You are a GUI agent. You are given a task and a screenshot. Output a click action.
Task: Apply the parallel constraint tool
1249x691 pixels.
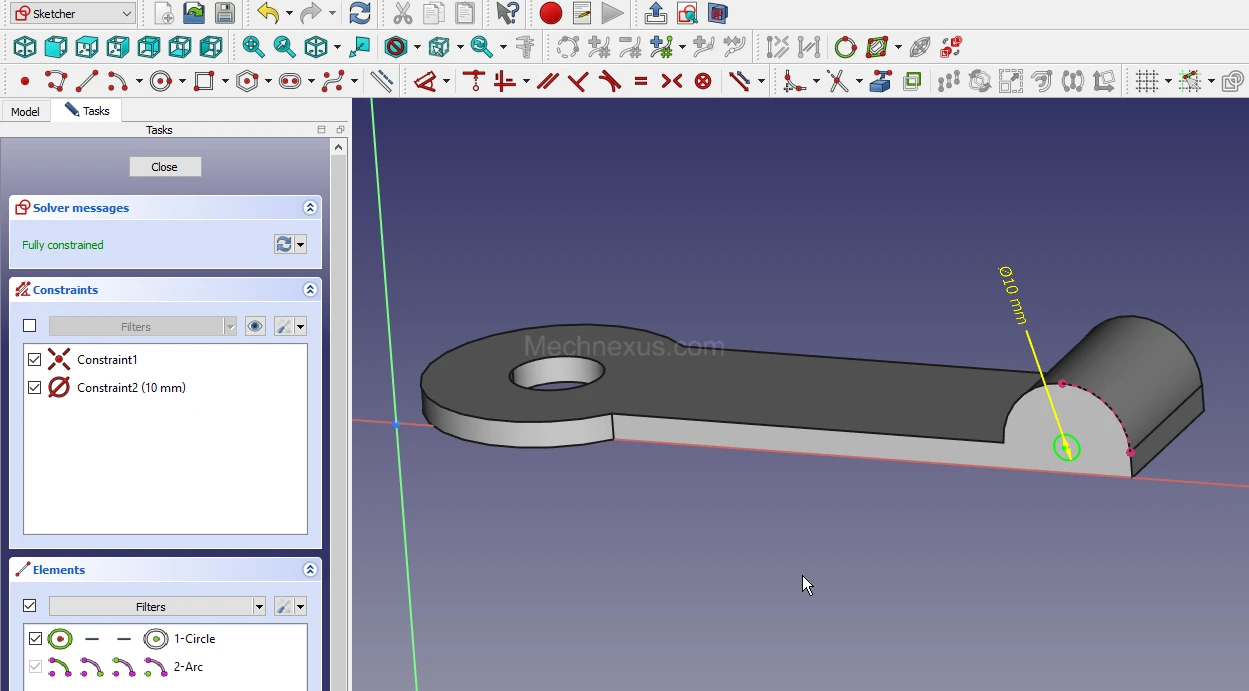tap(547, 81)
